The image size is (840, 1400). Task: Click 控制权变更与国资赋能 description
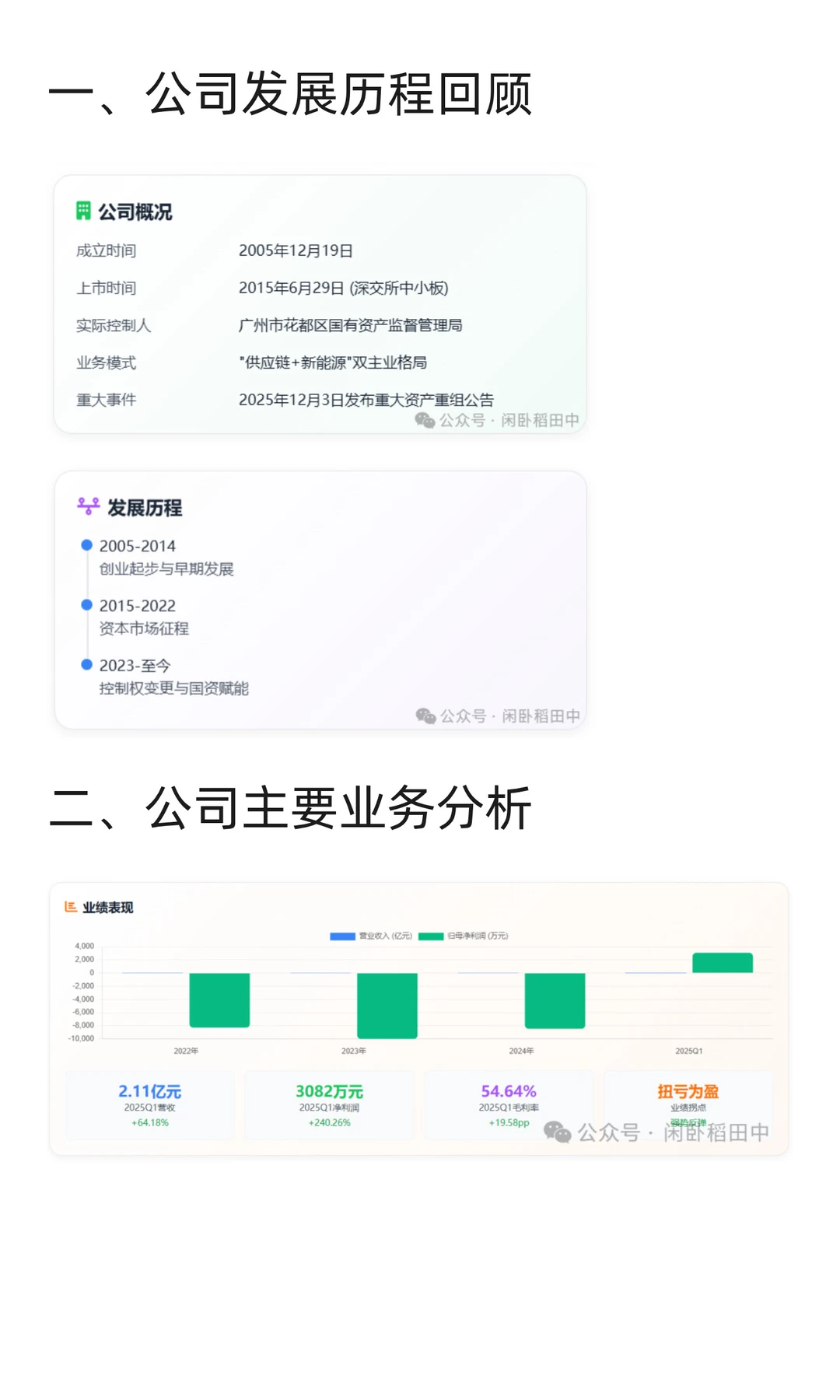[174, 688]
